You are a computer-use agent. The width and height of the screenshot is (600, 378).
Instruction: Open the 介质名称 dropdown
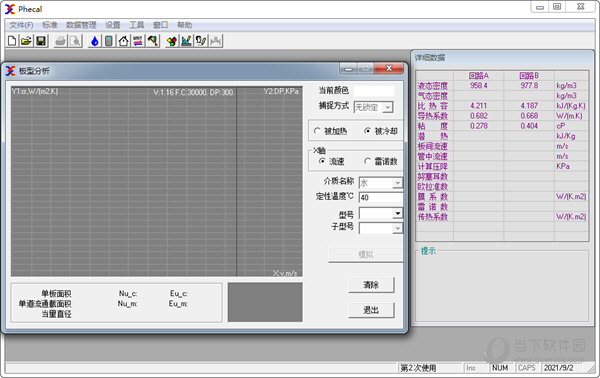point(397,183)
